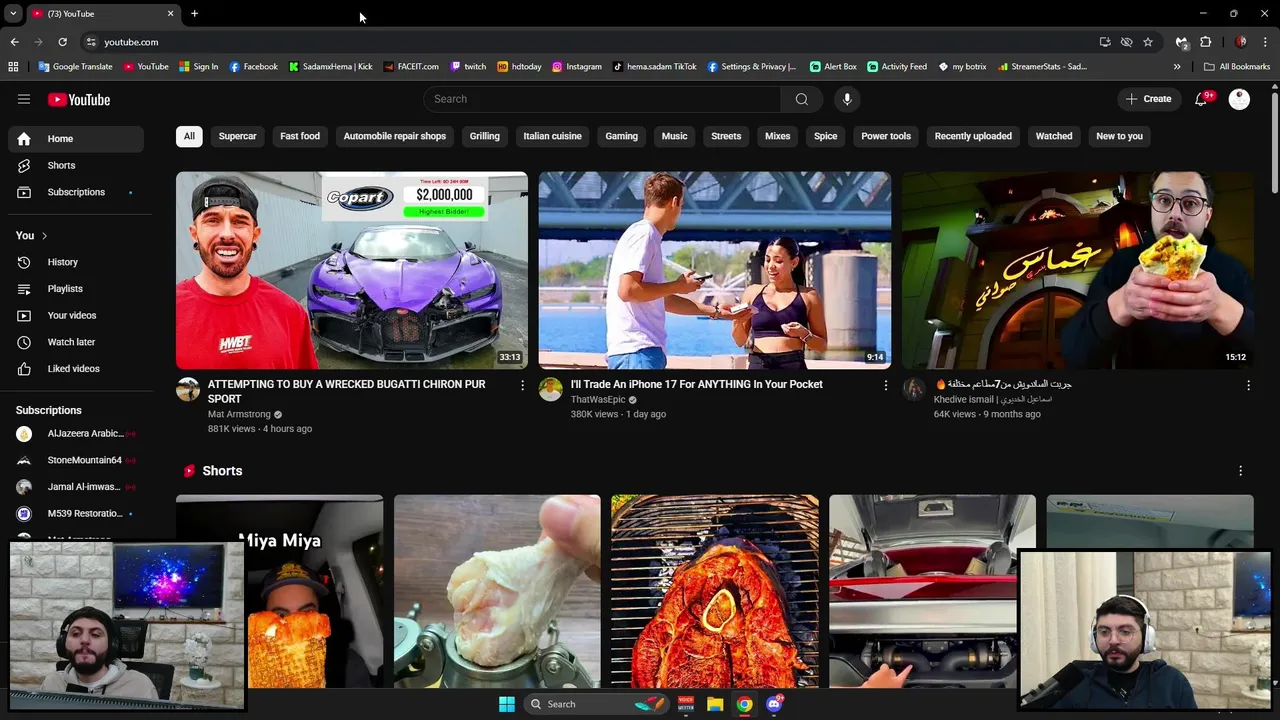The height and width of the screenshot is (720, 1280).
Task: Open the account avatar menu
Action: (x=1239, y=99)
